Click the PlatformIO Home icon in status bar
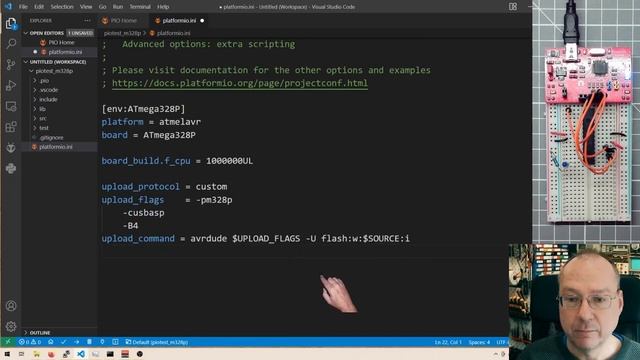Viewport: 640px width, 360px height. tap(51, 342)
